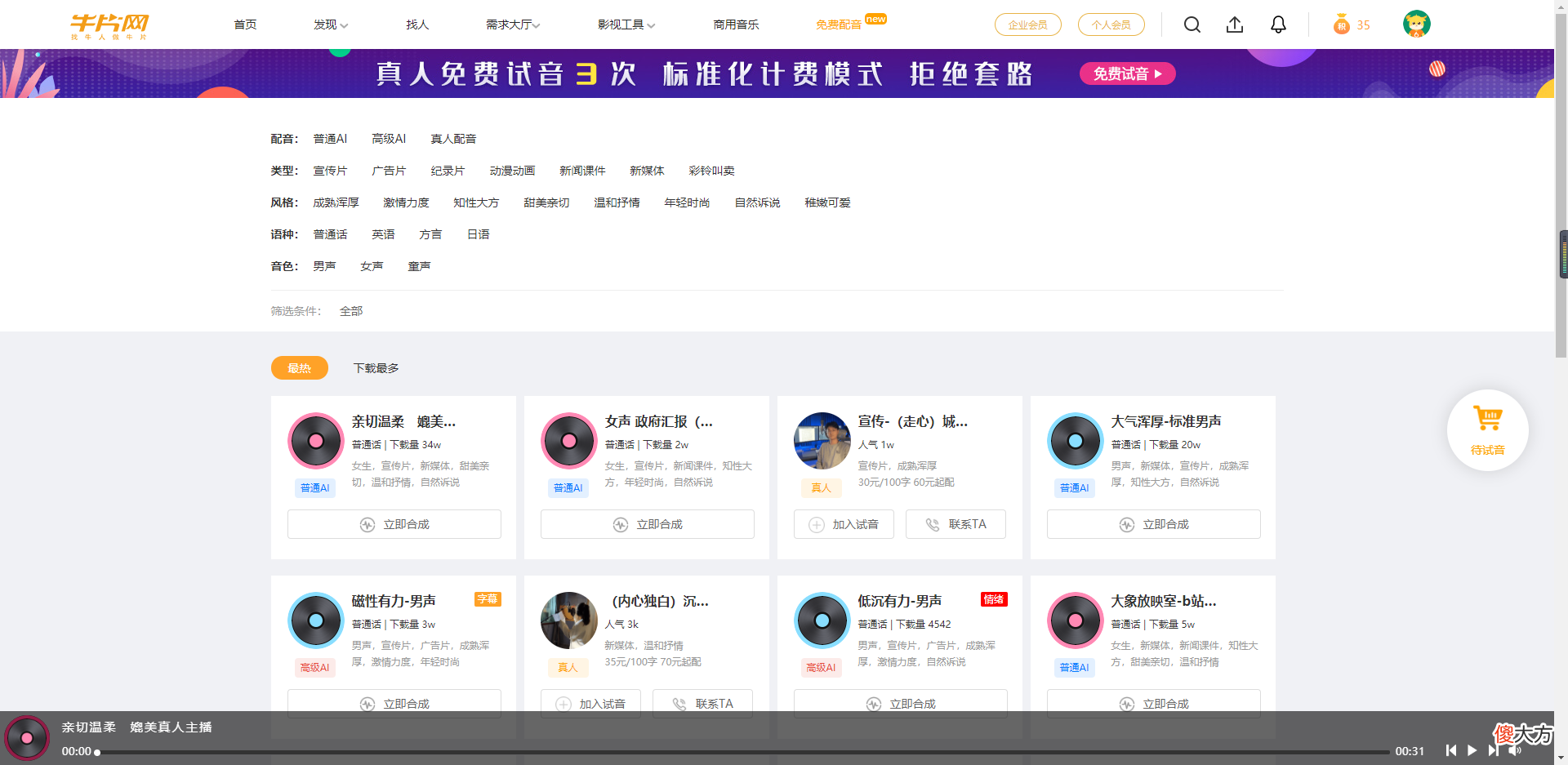The image size is (1568, 765).
Task: Filter 配音 by 高级AI
Action: (389, 139)
